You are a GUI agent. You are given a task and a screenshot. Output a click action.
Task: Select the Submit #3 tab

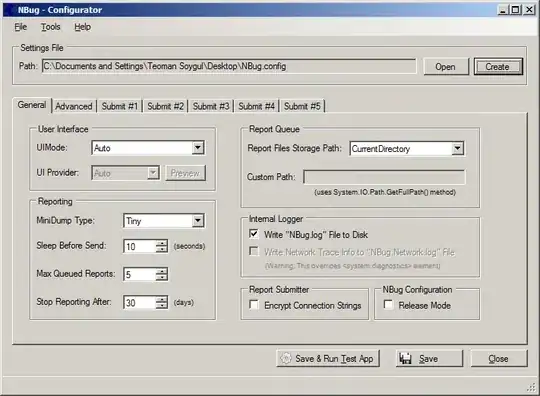[211, 106]
